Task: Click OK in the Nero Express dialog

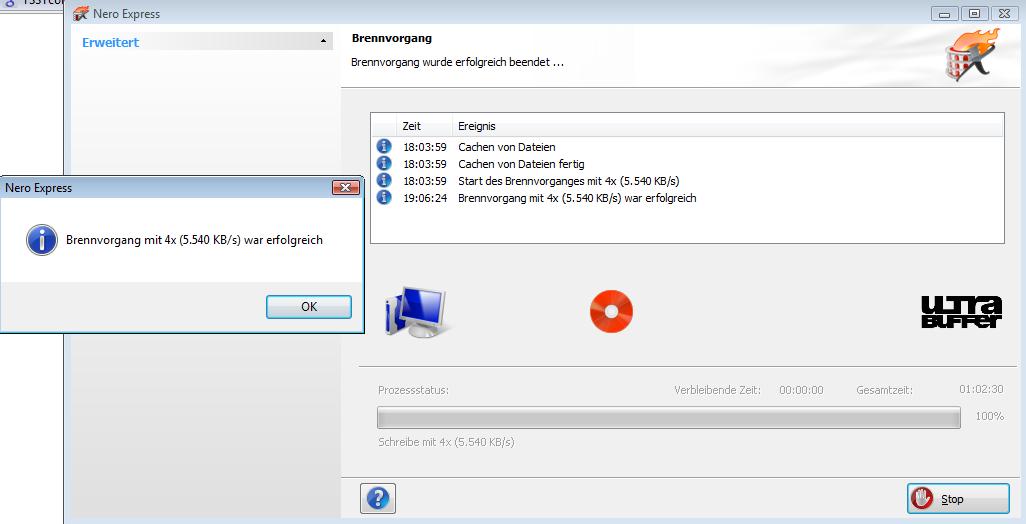Action: click(x=309, y=307)
